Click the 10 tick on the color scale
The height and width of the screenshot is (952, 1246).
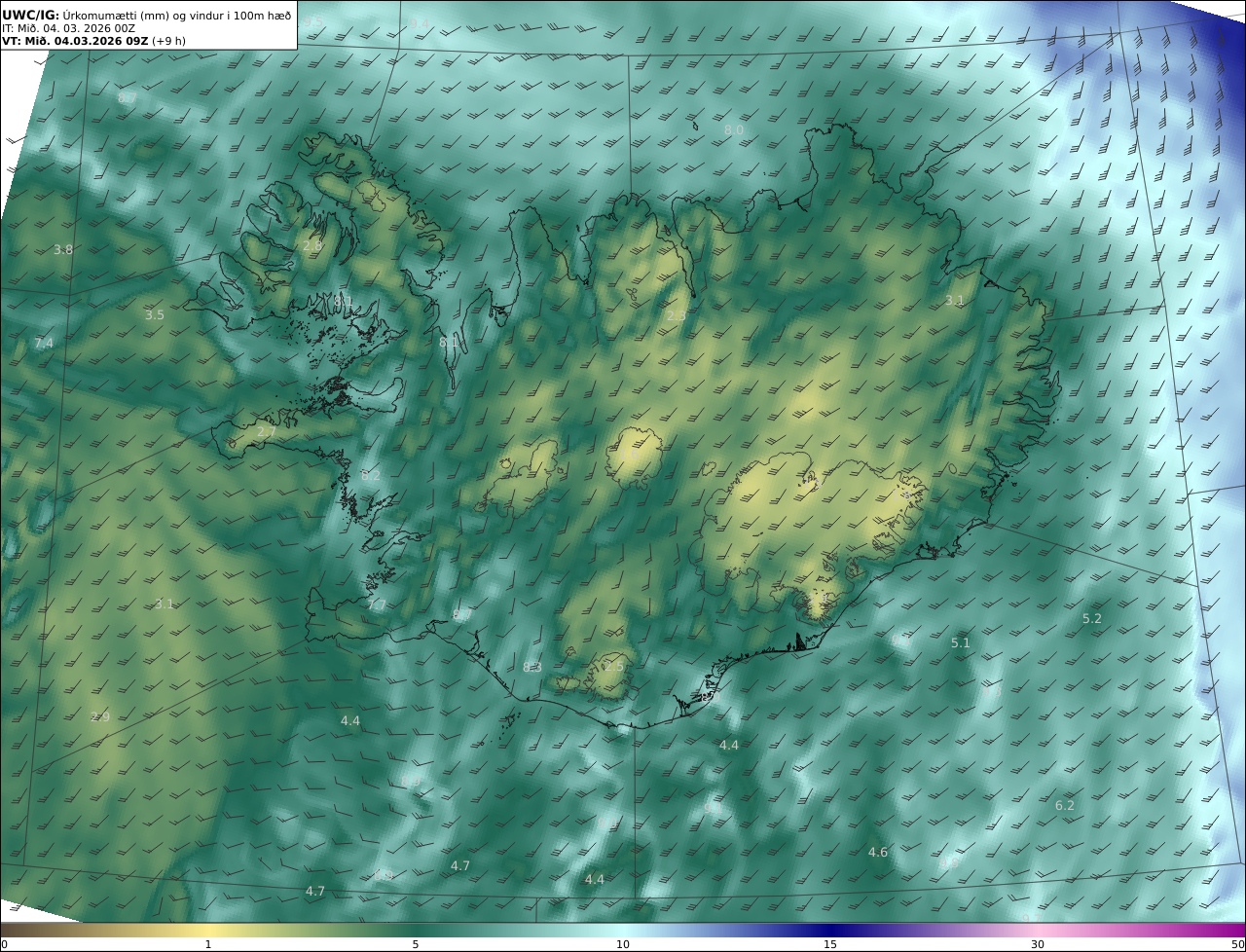[623, 944]
